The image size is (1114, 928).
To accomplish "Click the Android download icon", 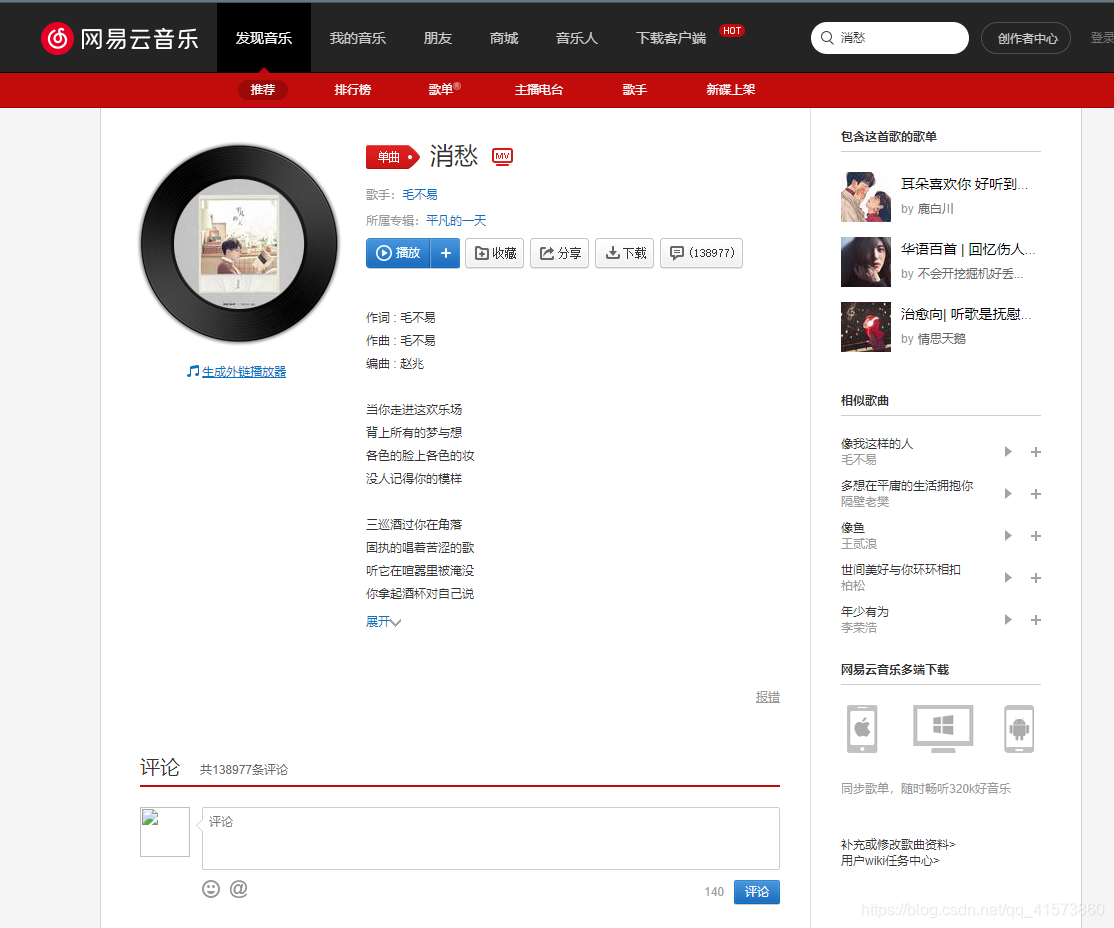I will coord(1019,728).
